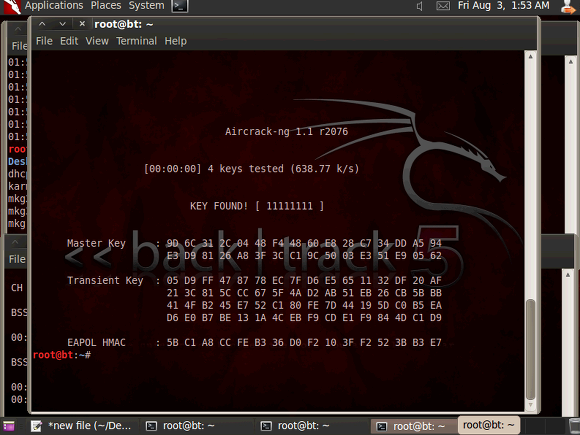Click the date and time clock
The width and height of the screenshot is (580, 435).
click(x=503, y=6)
